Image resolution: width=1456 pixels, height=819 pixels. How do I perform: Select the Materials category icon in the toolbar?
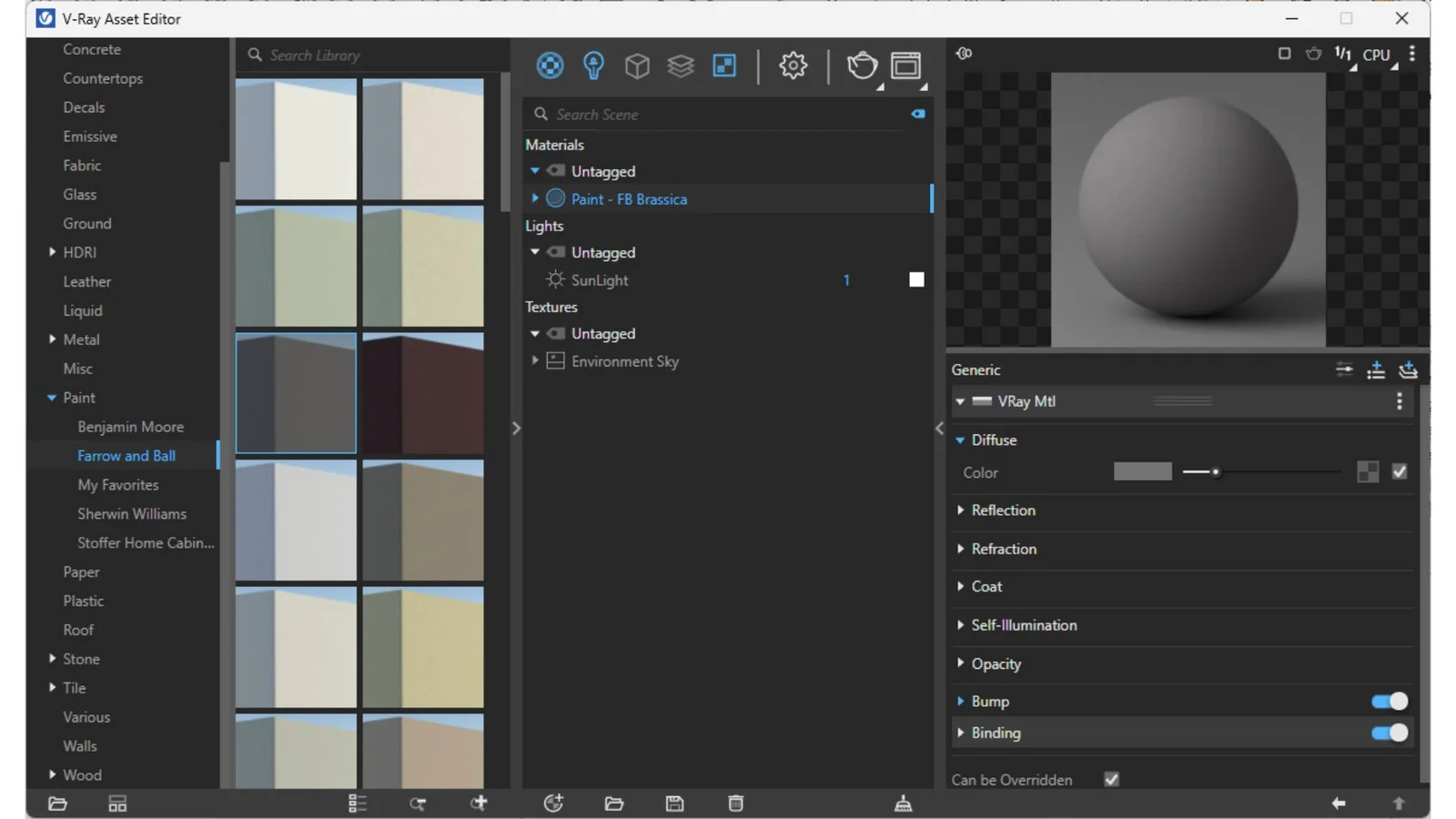coord(550,66)
